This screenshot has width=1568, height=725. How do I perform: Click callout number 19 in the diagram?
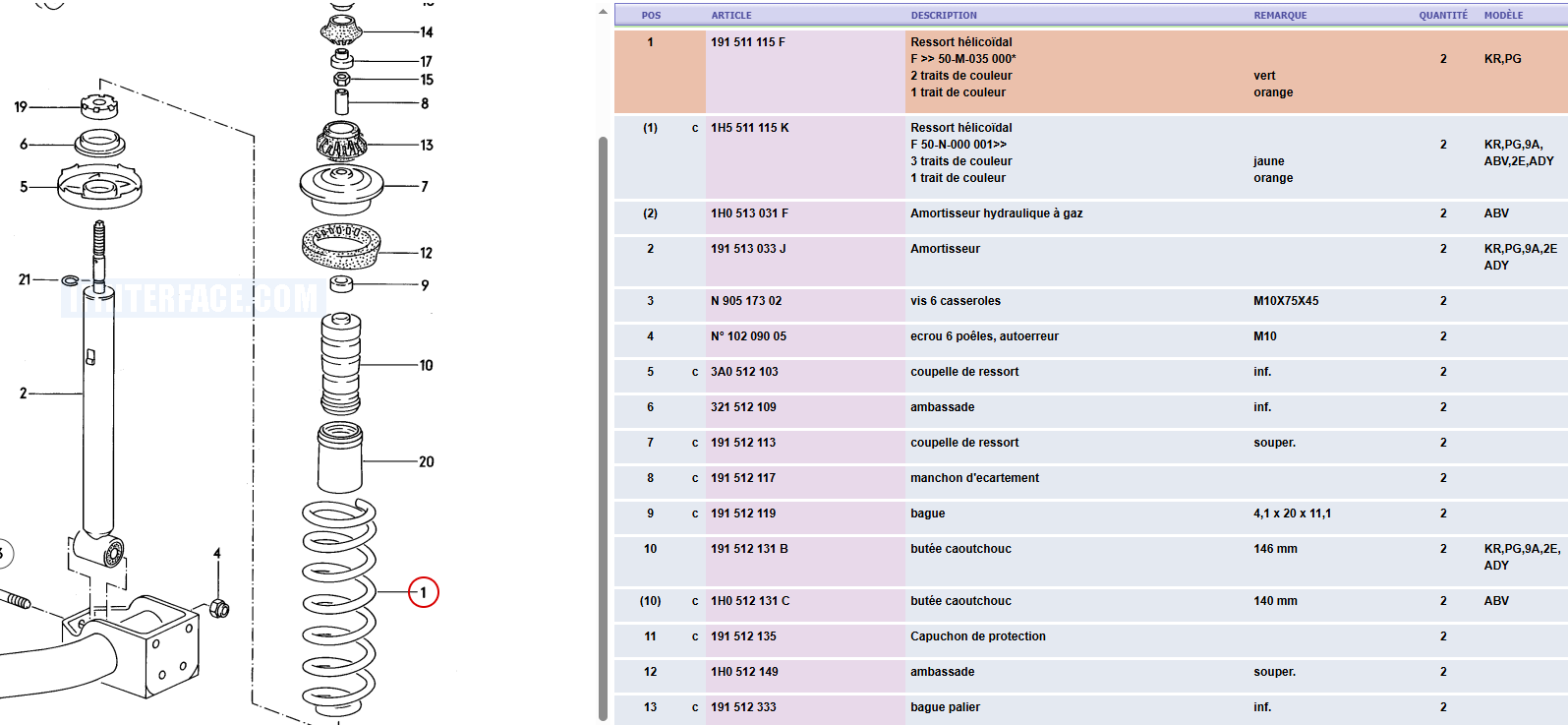coord(21,106)
